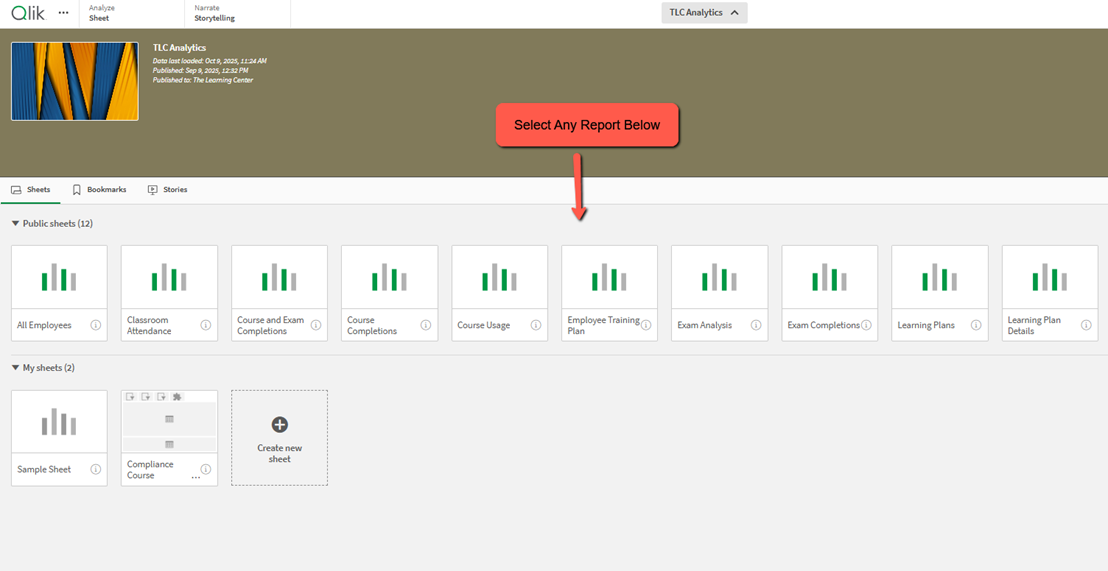
Task: Click info icon on Exam Analysis sheet
Action: point(756,325)
